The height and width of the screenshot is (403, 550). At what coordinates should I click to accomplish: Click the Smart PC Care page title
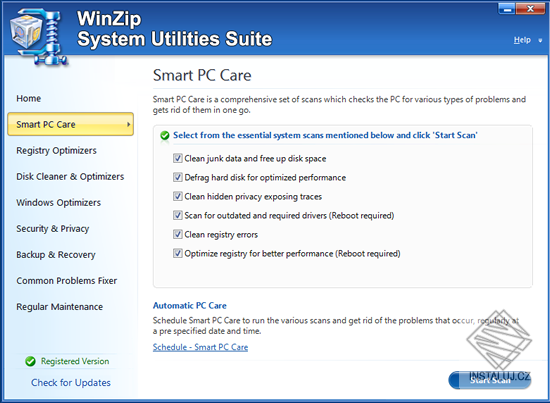tap(202, 75)
